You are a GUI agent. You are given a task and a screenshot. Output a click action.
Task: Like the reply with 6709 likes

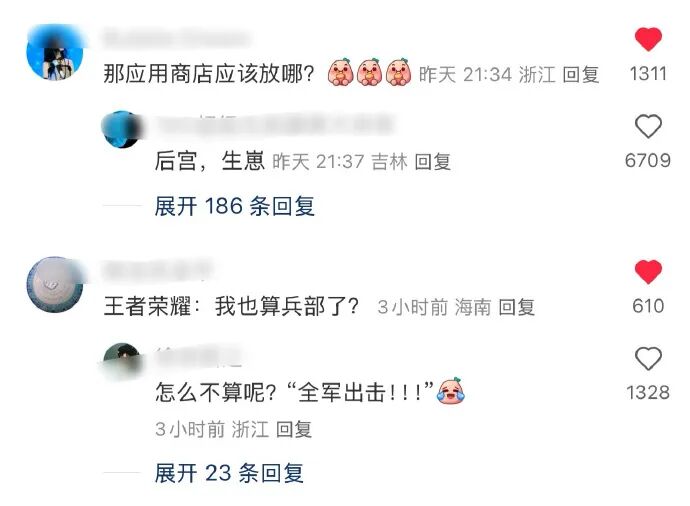click(648, 126)
